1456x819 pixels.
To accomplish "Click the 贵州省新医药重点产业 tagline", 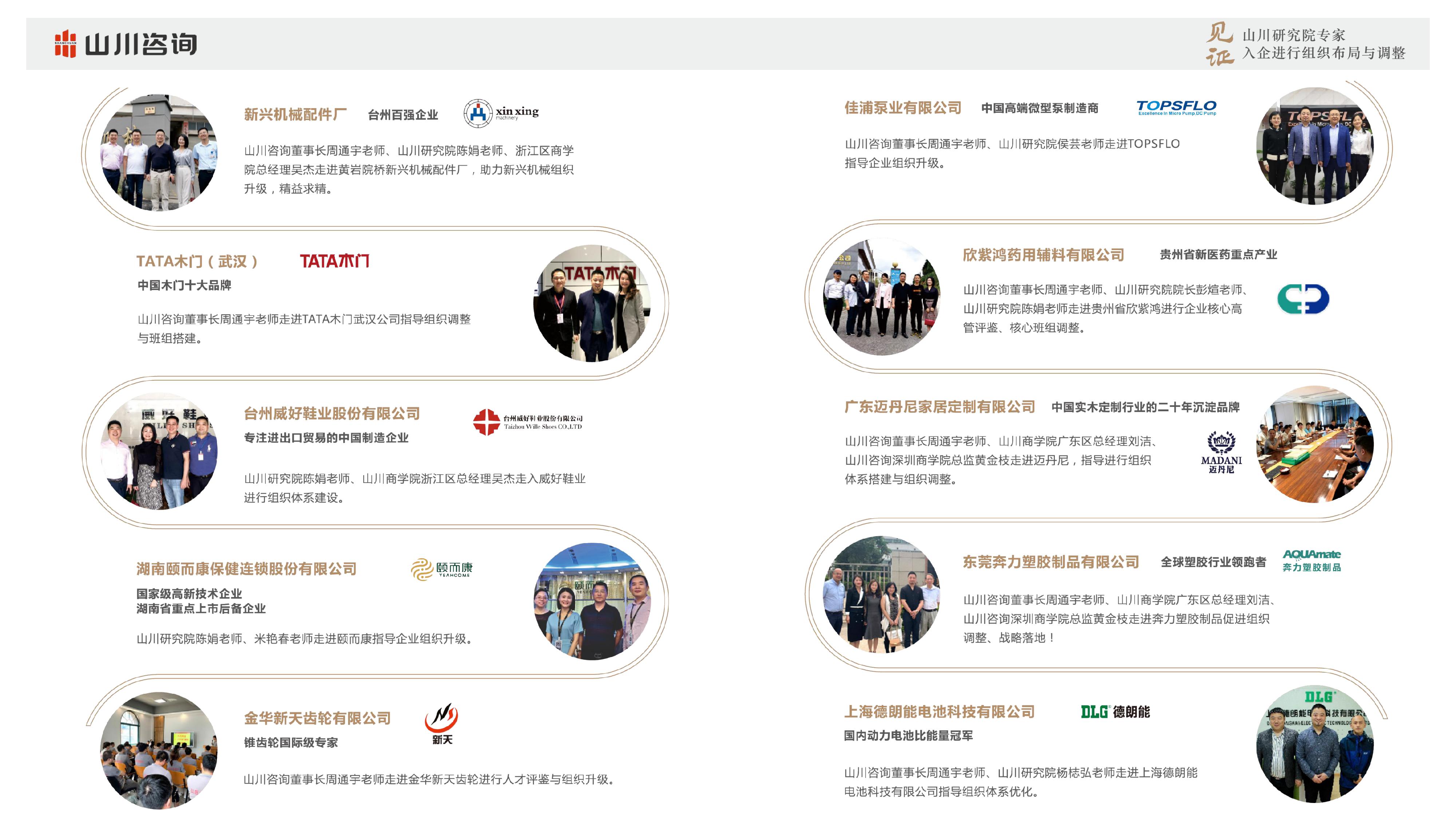I will pyautogui.click(x=1219, y=254).
